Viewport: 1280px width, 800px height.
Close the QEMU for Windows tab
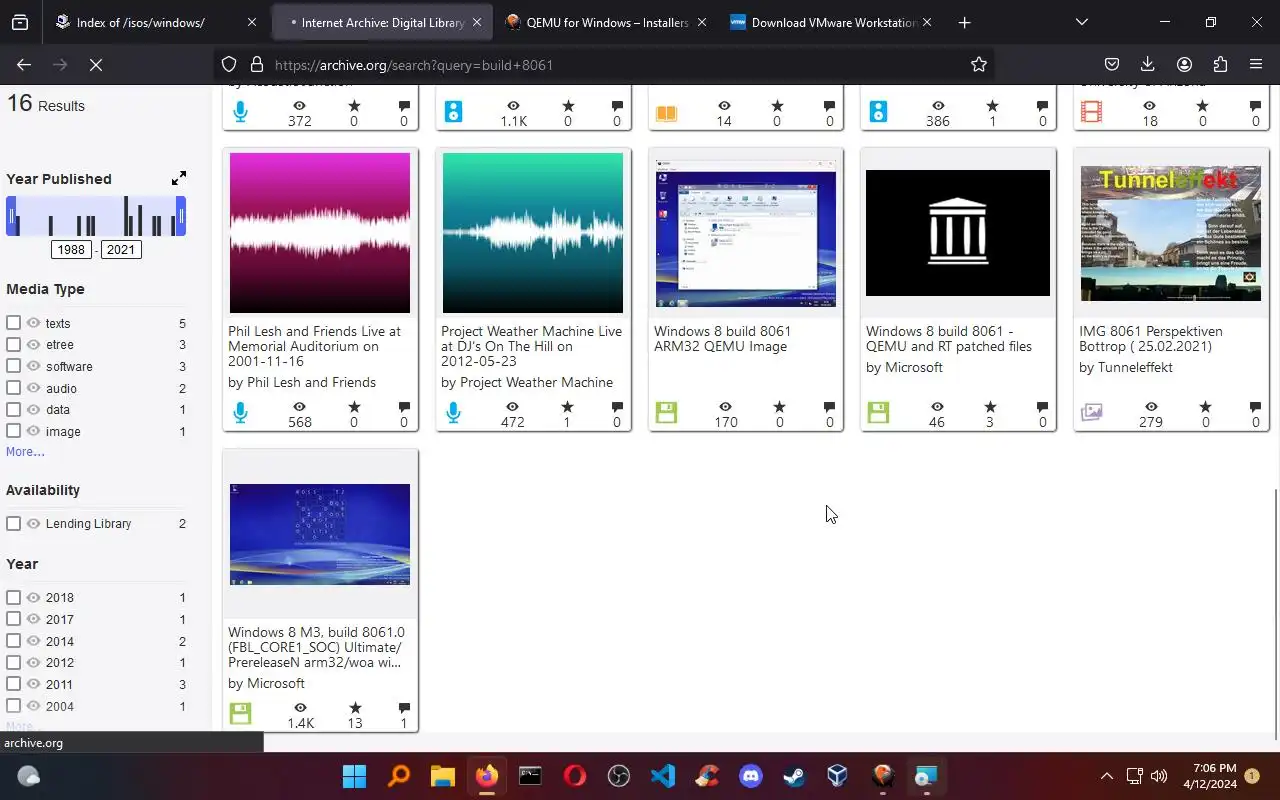click(702, 22)
